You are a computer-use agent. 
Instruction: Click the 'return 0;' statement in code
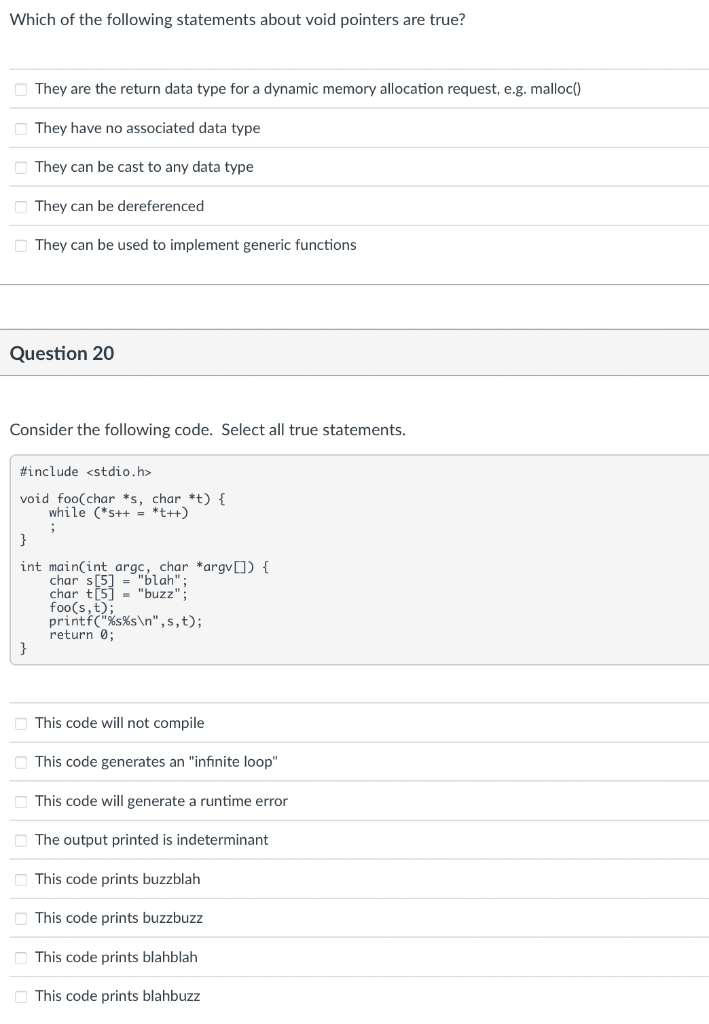[82, 634]
